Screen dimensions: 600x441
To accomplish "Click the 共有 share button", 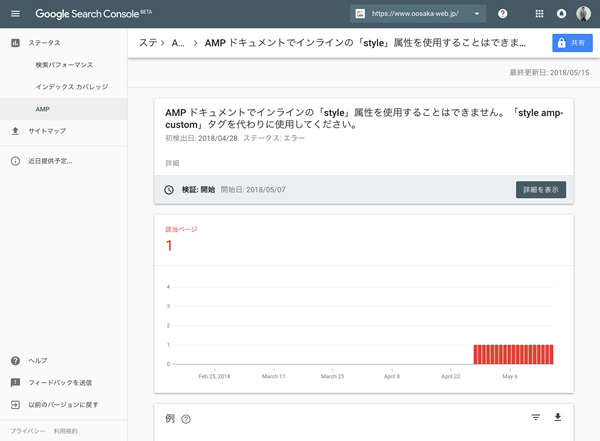I will tap(572, 43).
